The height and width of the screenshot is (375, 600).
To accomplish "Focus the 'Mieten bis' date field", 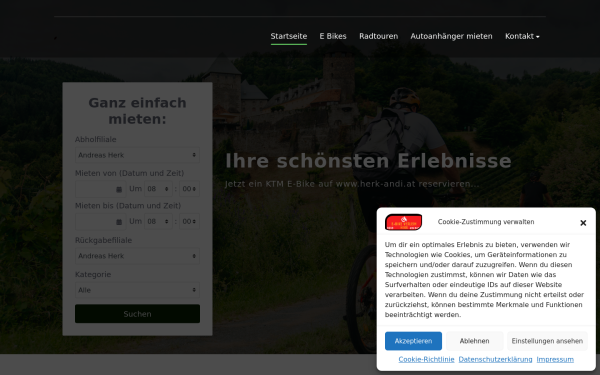I will pyautogui.click(x=100, y=222).
